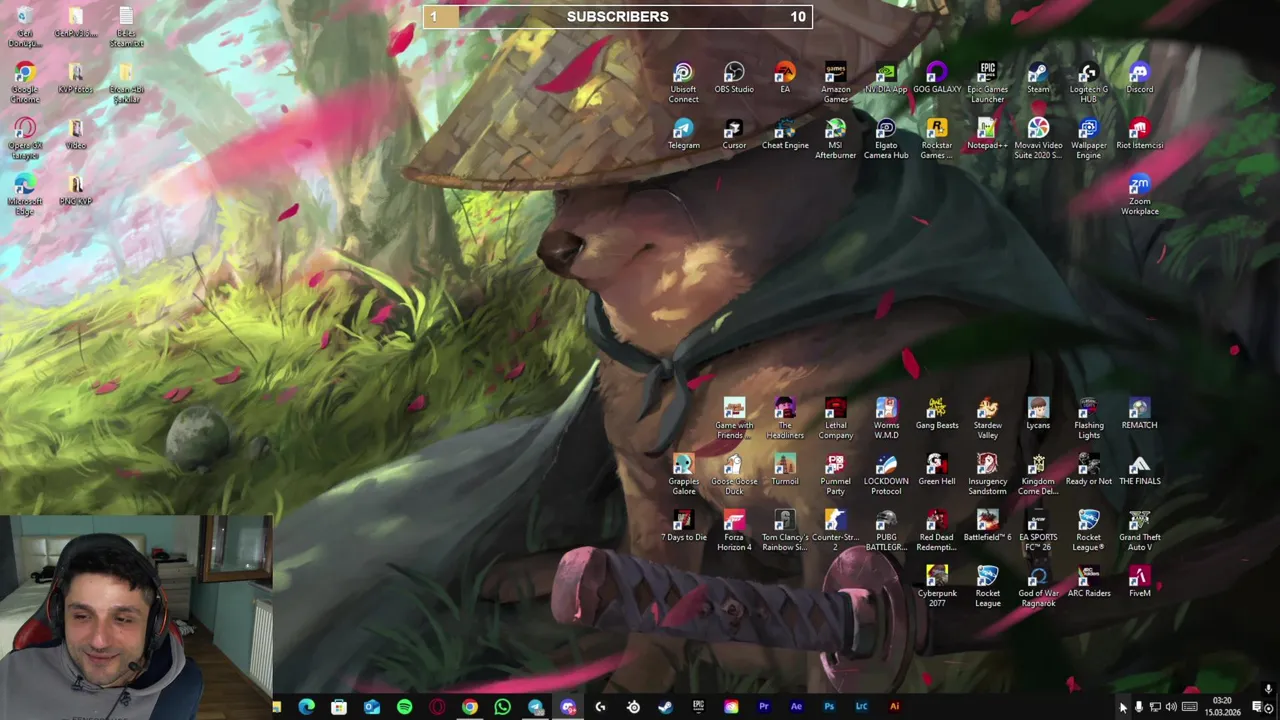The height and width of the screenshot is (720, 1280).
Task: Select the ARC Raiders desktop shortcut
Action: [1088, 582]
